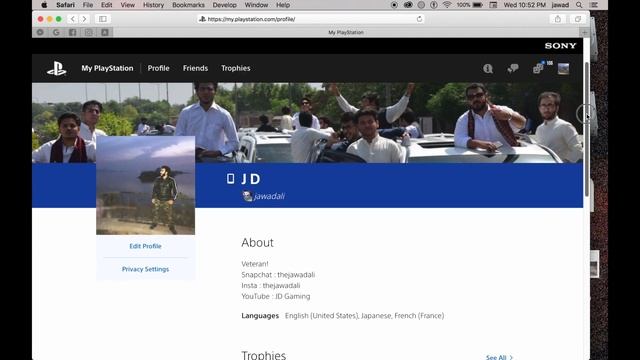The width and height of the screenshot is (640, 360).
Task: Click the 'Insta : thejawadali' line
Action: click(x=271, y=285)
